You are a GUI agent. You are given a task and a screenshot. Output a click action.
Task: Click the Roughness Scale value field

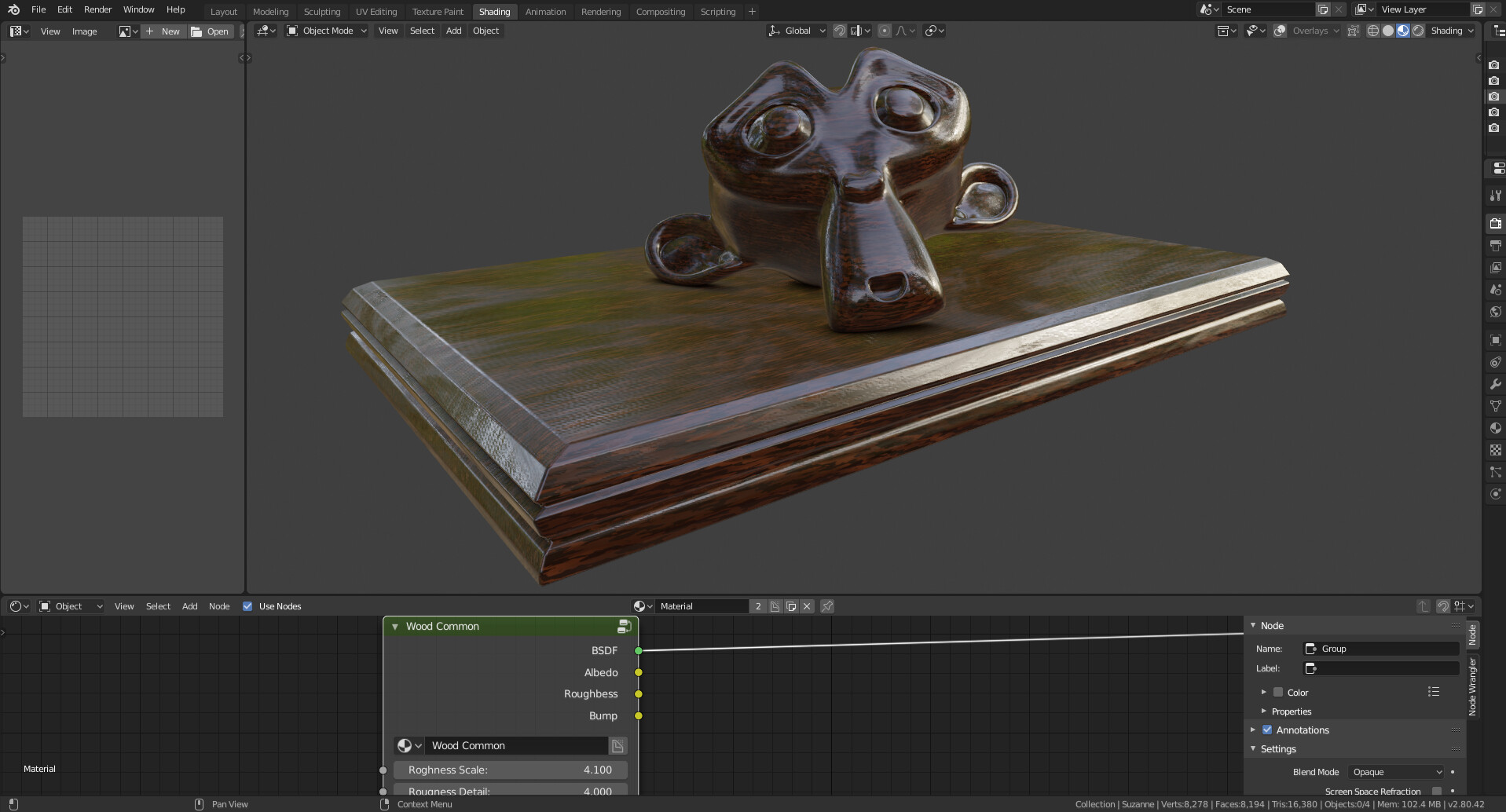[511, 770]
